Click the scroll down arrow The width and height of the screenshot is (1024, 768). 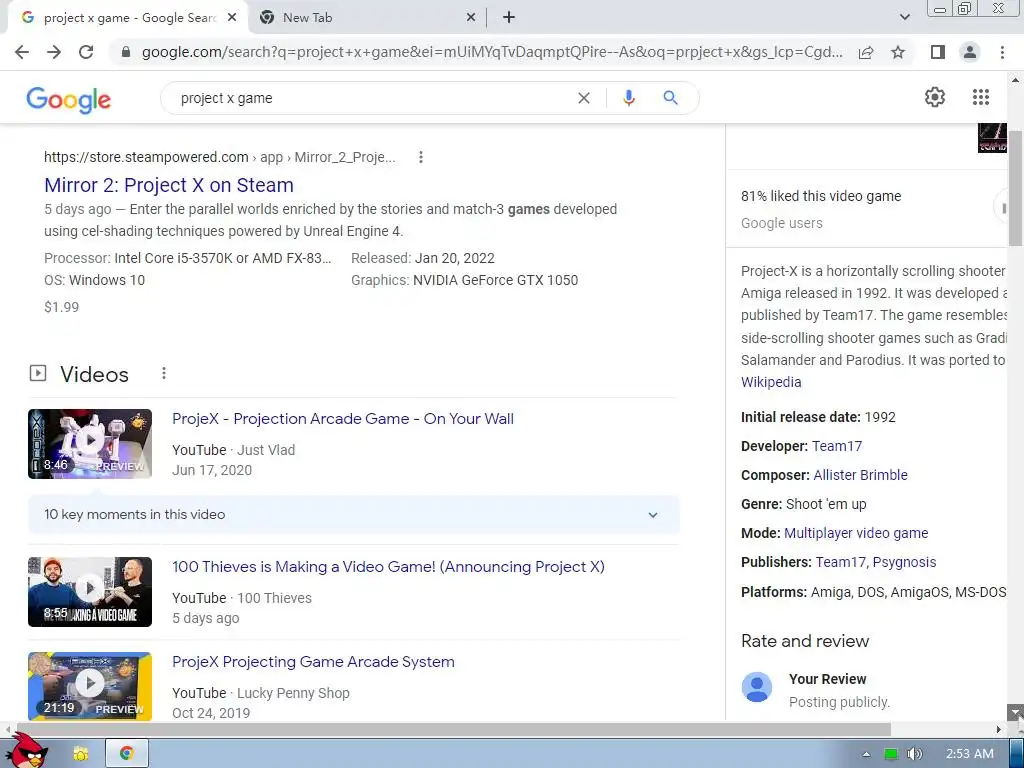pyautogui.click(x=1016, y=712)
